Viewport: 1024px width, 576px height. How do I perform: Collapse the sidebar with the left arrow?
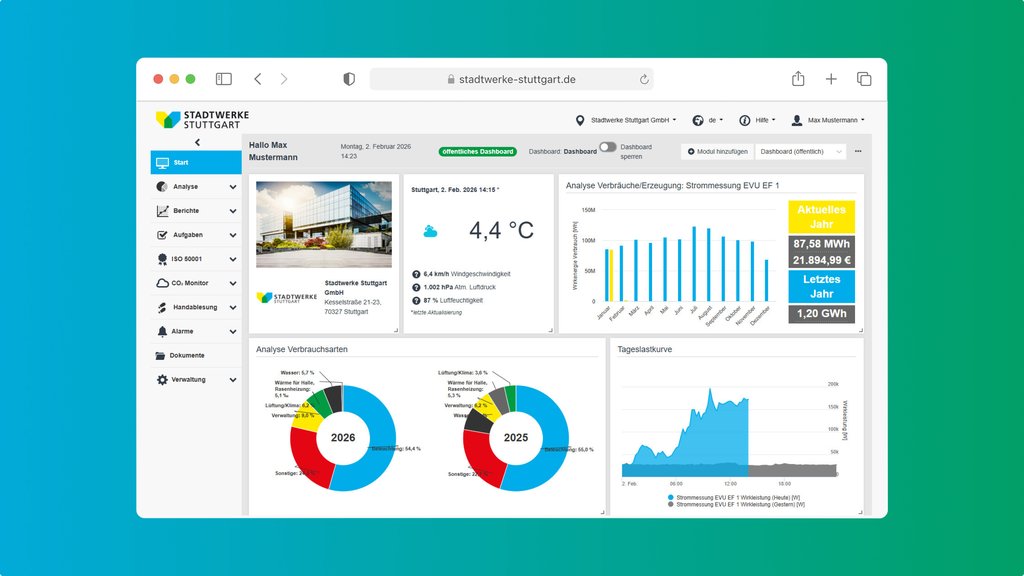(197, 142)
